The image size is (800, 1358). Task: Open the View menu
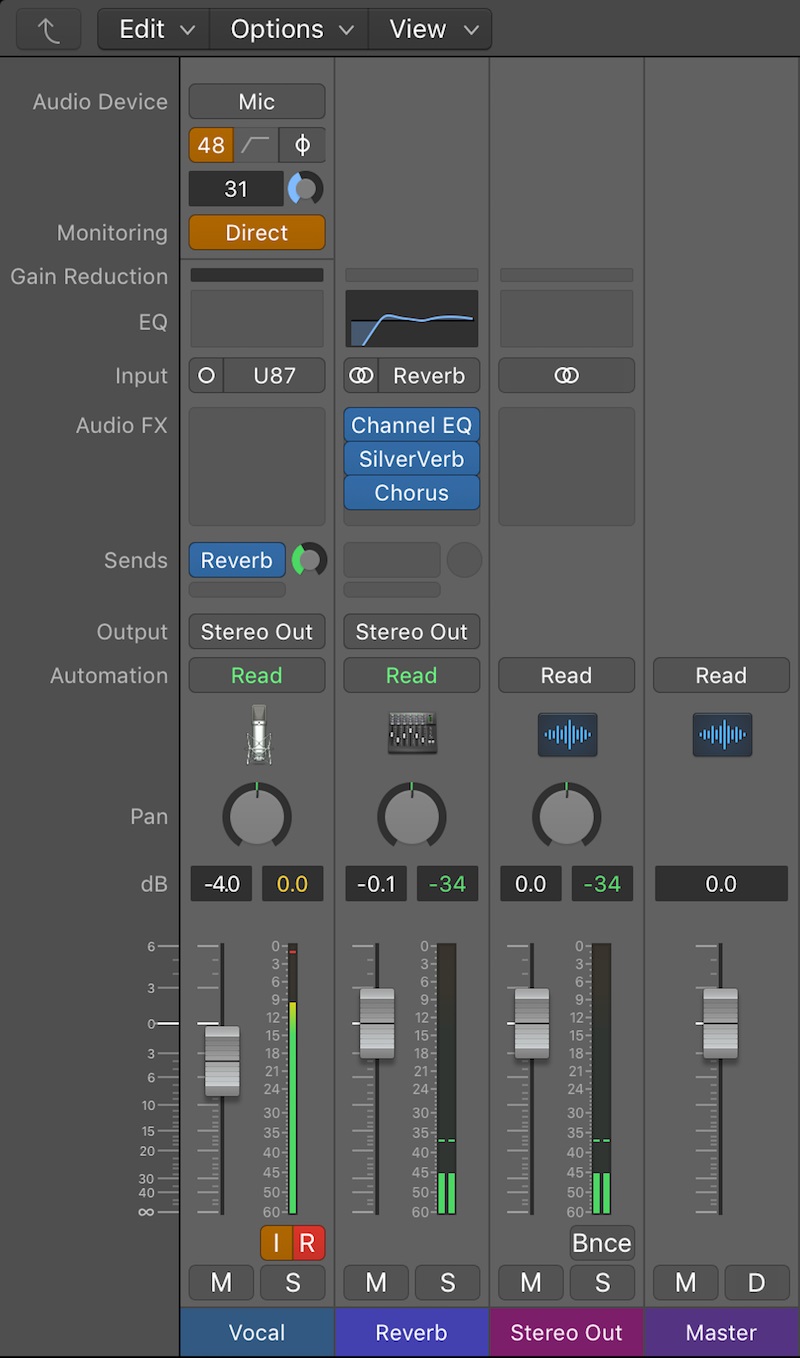431,29
